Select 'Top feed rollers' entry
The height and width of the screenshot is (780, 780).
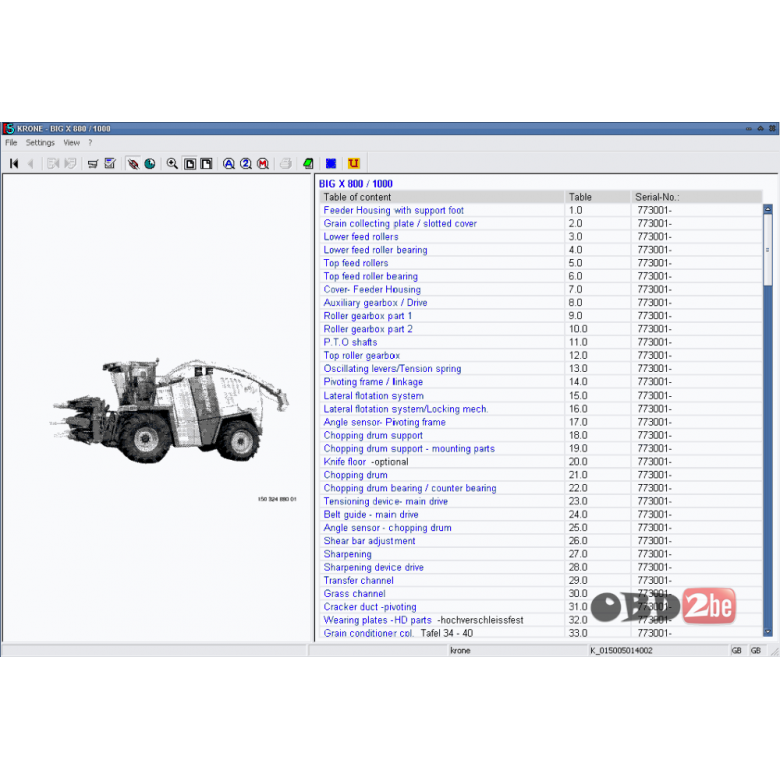point(356,263)
